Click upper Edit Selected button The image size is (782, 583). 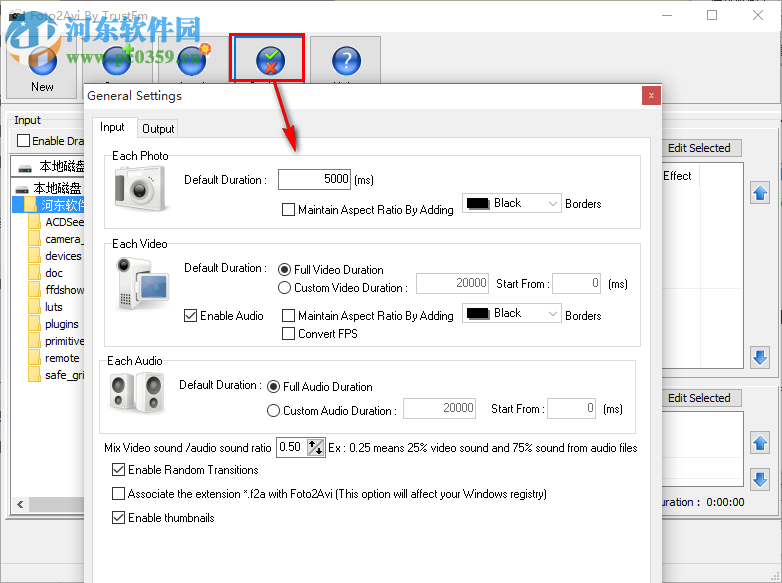[x=701, y=148]
